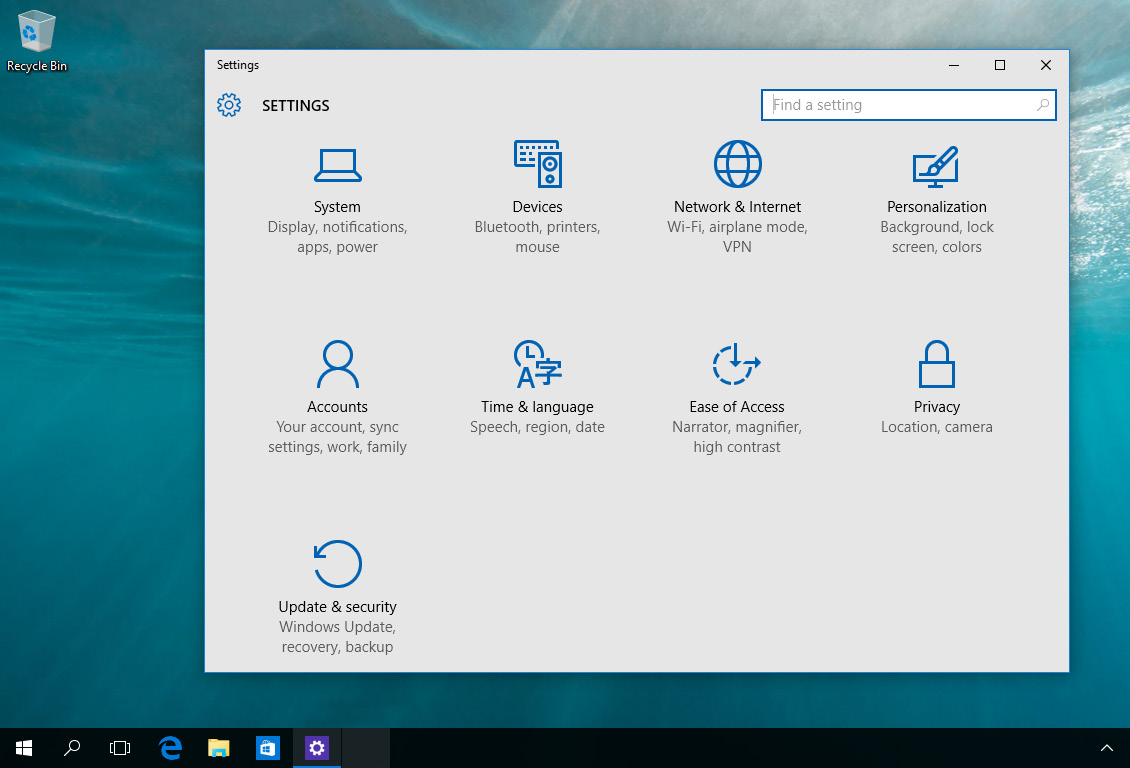
Task: Click the Update & security label
Action: 337,607
